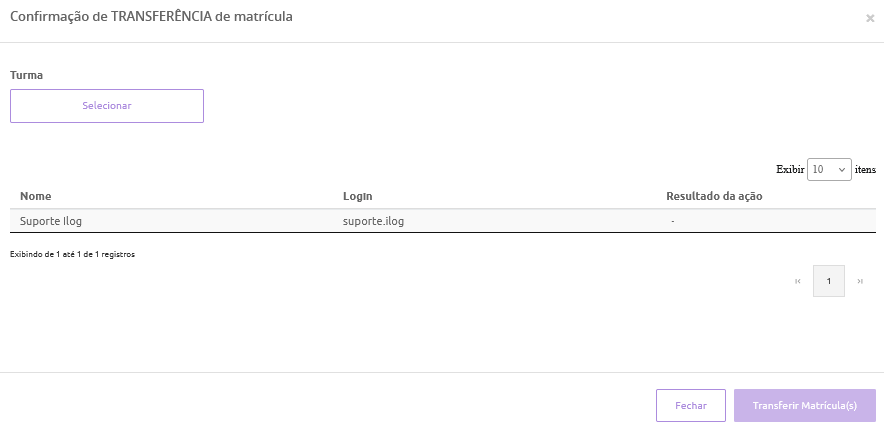The image size is (884, 429).
Task: Close the transfer confirmation dialog
Action: (x=870, y=18)
